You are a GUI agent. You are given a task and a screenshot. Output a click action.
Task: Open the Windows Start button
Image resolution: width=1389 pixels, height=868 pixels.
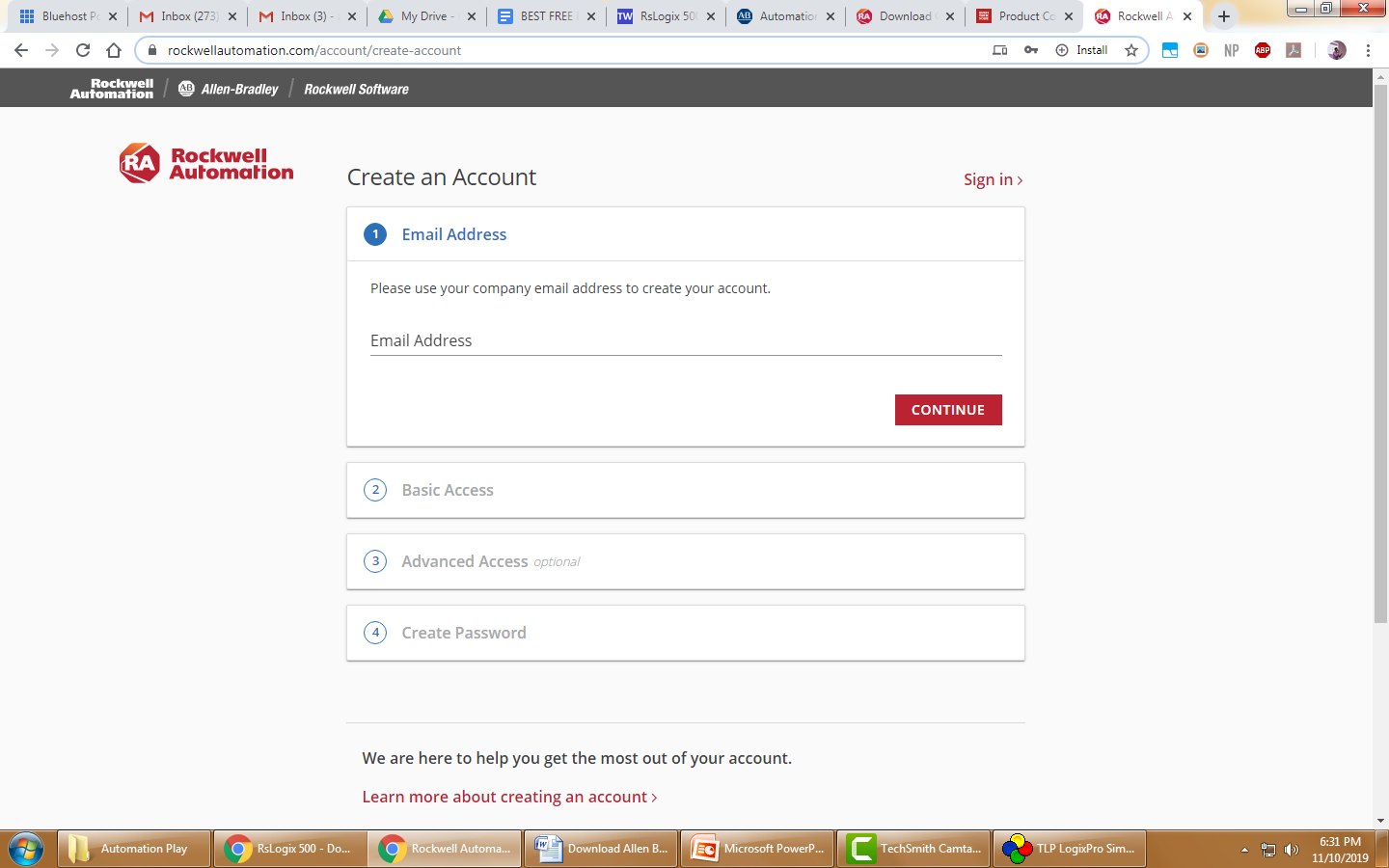(x=26, y=849)
